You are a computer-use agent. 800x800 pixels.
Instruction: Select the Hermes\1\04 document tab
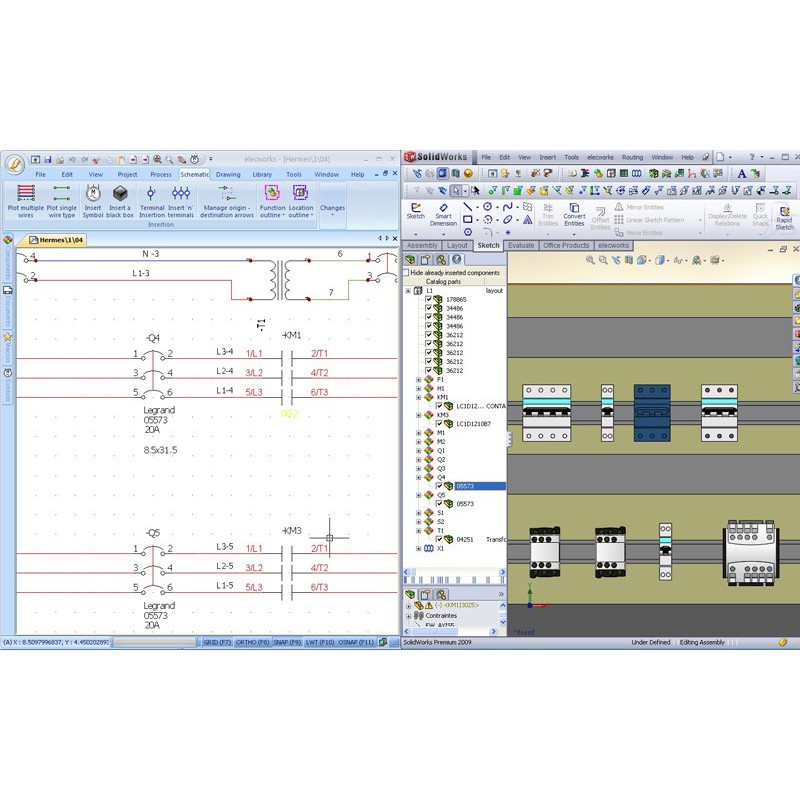coord(56,240)
